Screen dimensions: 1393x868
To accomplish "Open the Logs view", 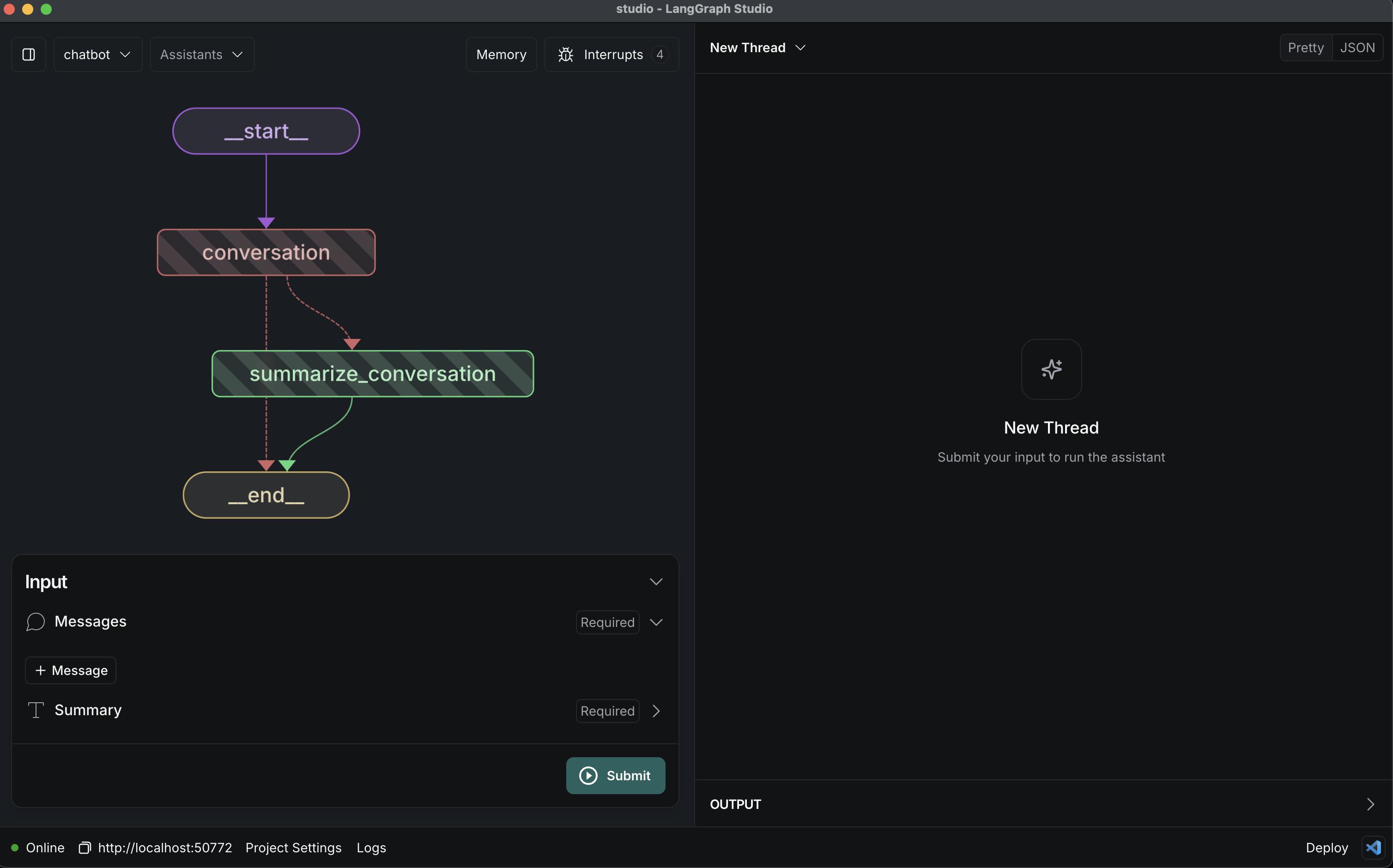I will pos(371,848).
